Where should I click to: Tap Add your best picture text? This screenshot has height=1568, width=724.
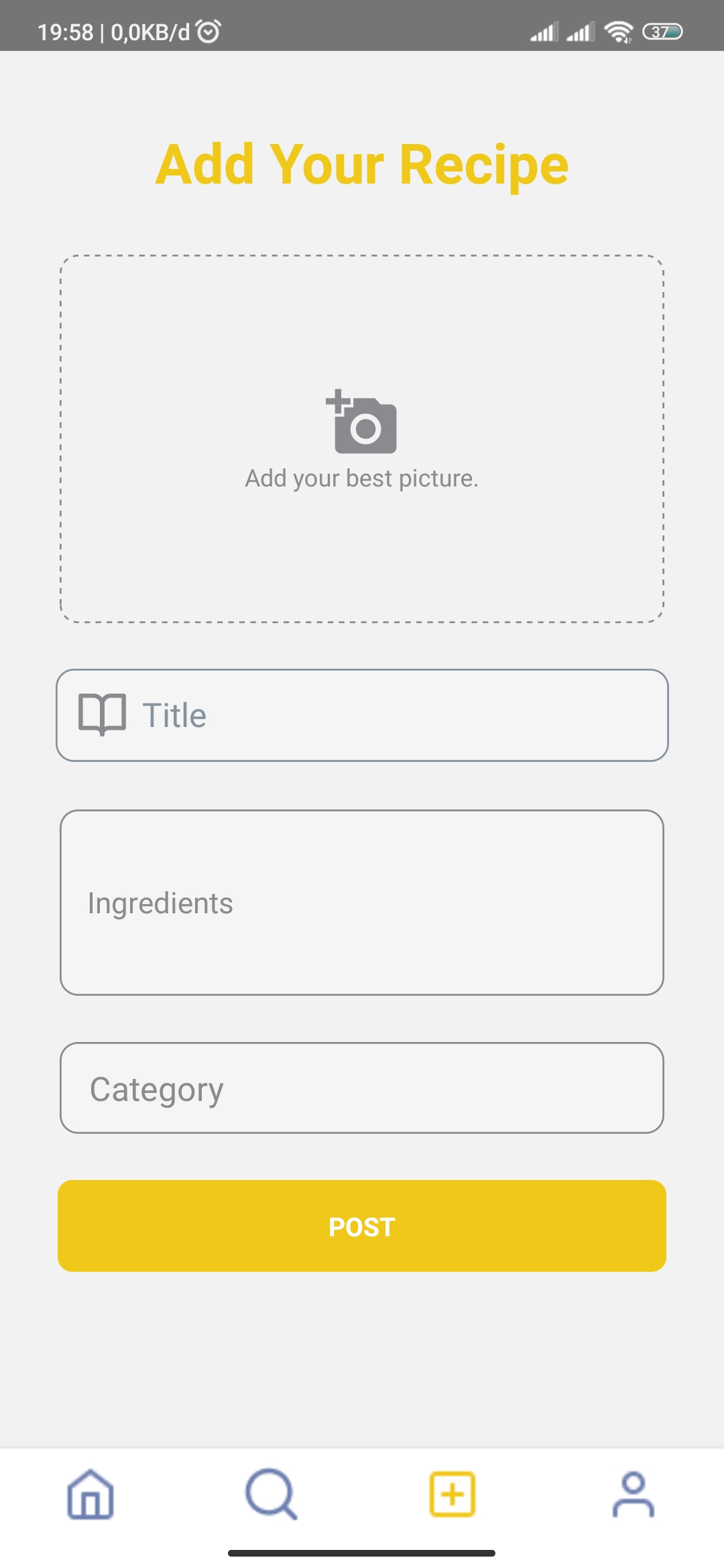(x=362, y=478)
